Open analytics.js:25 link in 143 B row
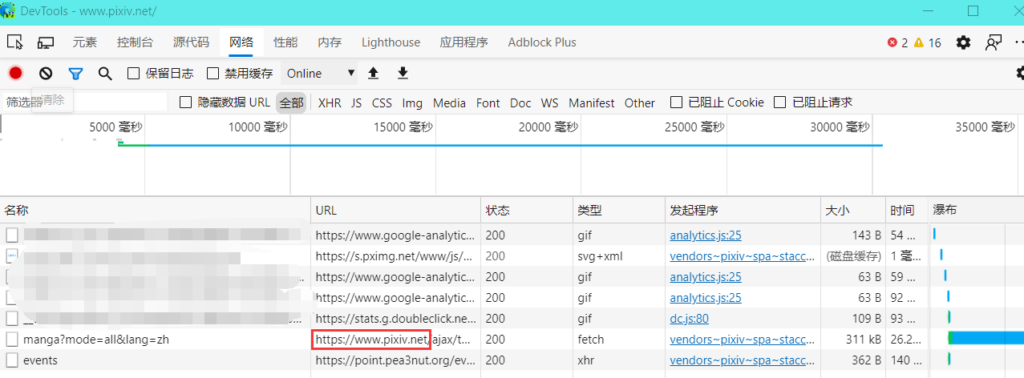Viewport: 1024px width, 378px height. [x=705, y=235]
